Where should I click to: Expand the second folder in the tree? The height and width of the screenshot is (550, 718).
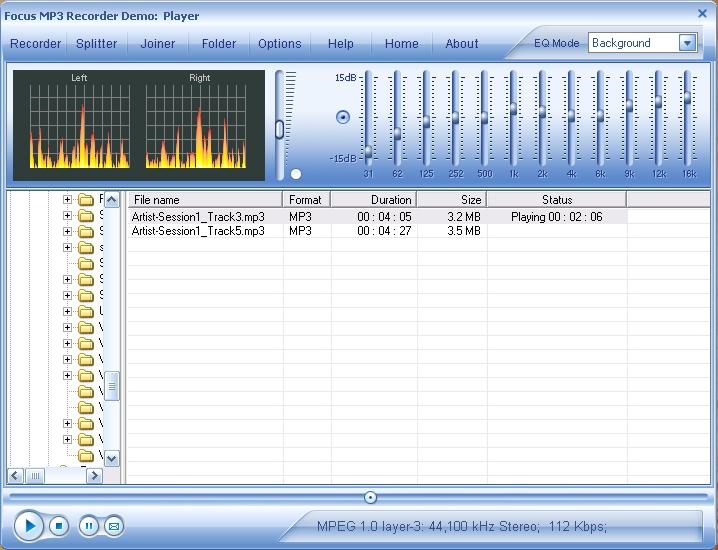68,216
